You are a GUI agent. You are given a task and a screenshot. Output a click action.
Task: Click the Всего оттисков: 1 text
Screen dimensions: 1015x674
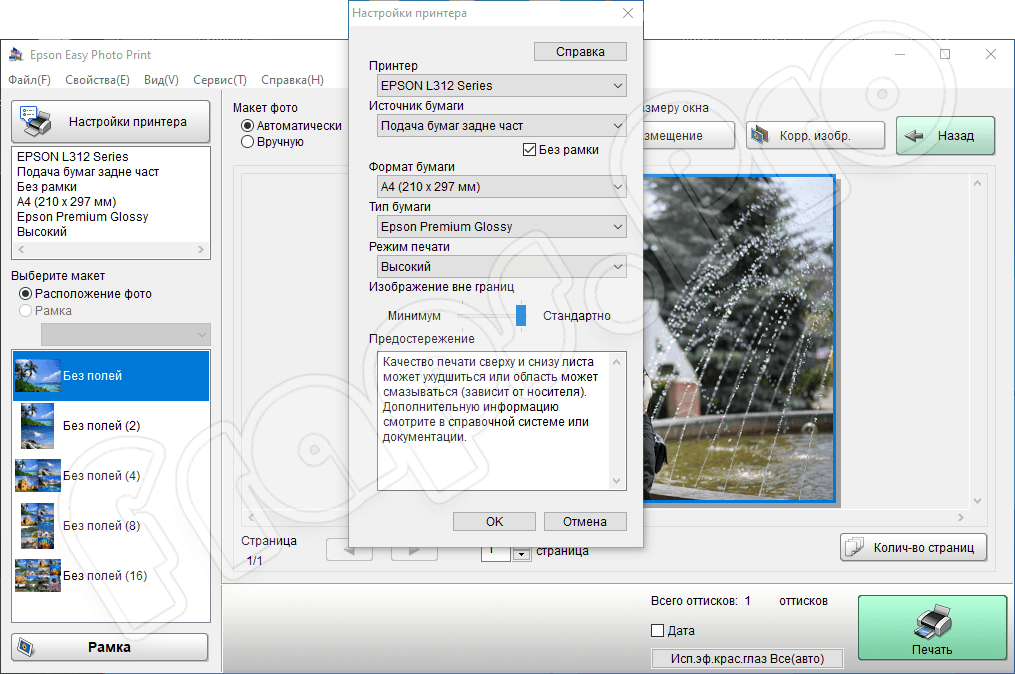point(700,601)
